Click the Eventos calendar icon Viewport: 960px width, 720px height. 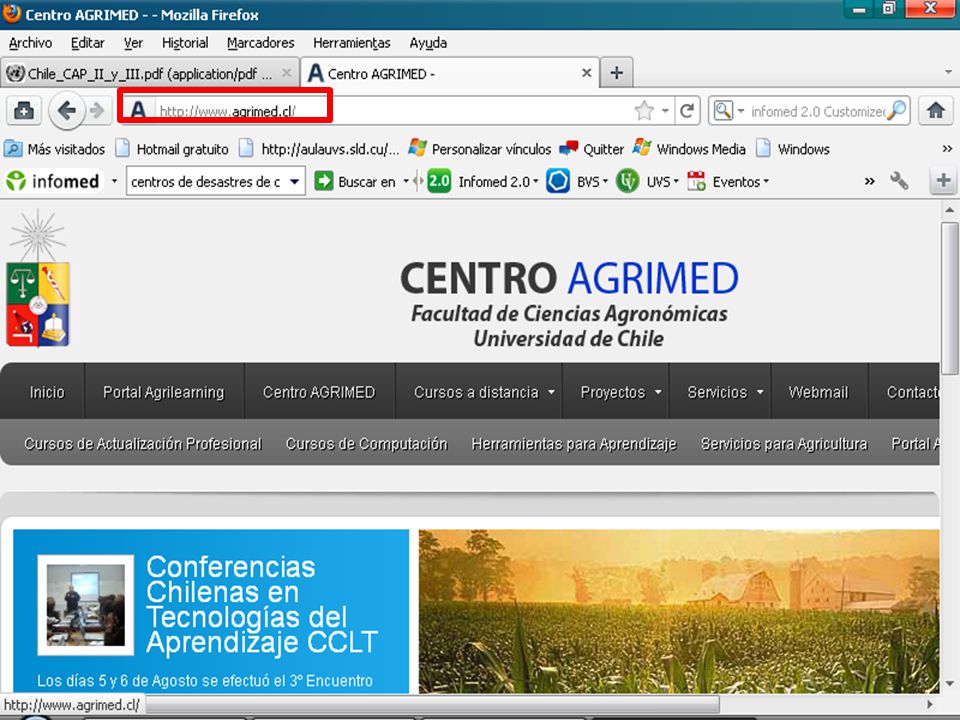point(696,181)
